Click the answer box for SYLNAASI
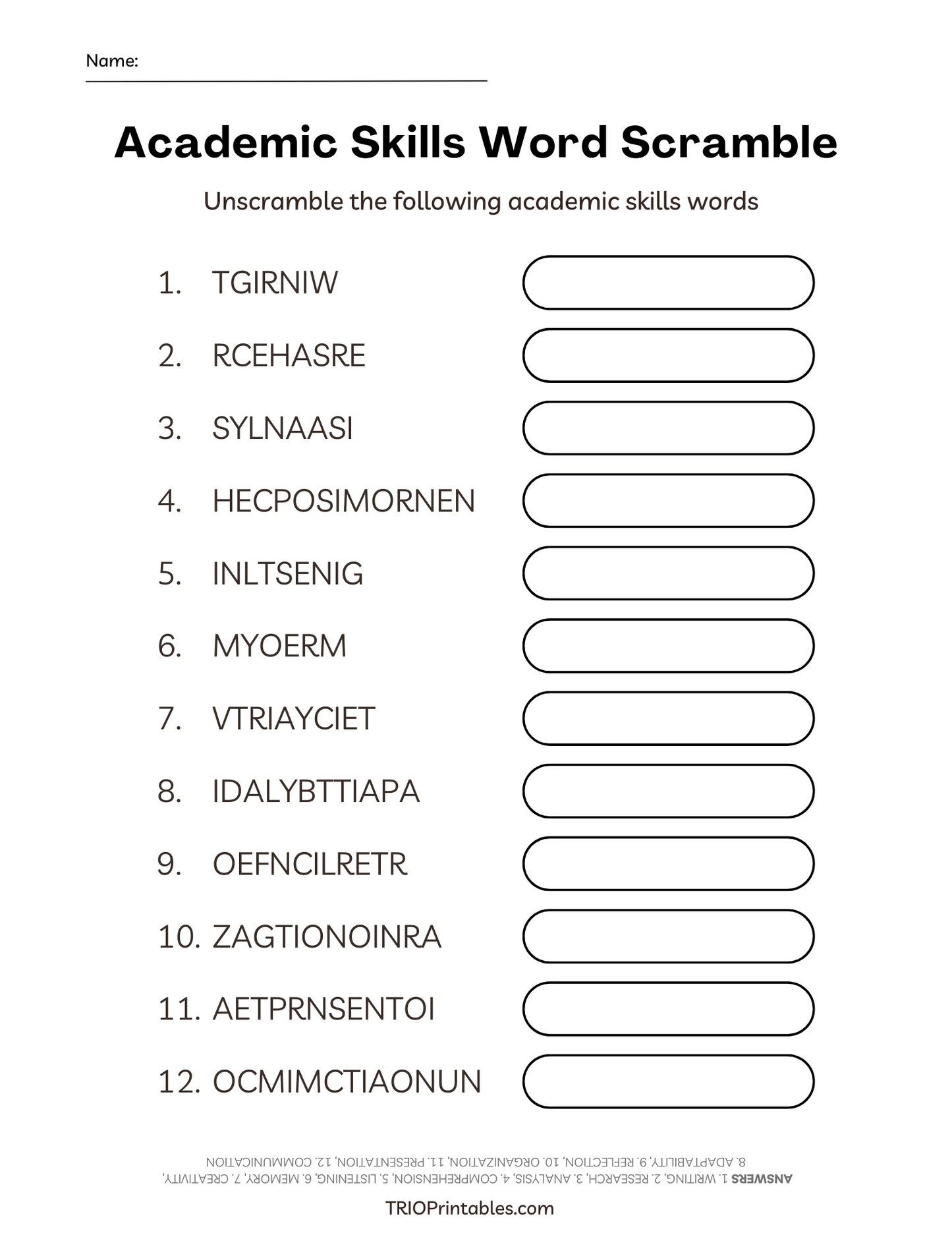952x1233 pixels. 668,428
